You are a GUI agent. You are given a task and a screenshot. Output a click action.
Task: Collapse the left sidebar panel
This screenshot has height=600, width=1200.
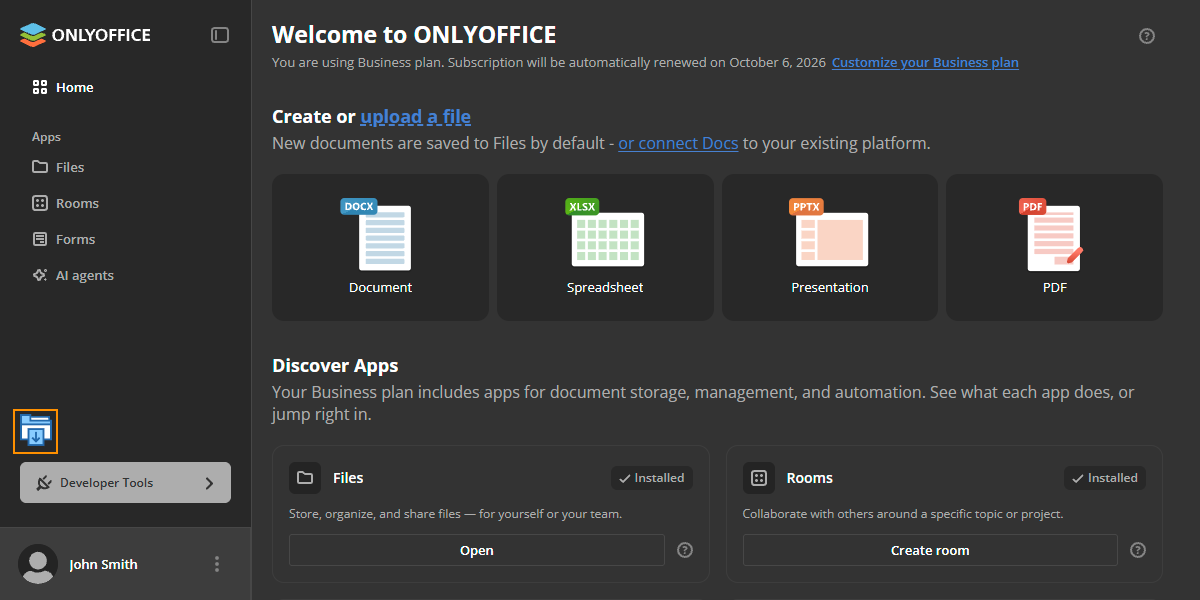[x=220, y=35]
